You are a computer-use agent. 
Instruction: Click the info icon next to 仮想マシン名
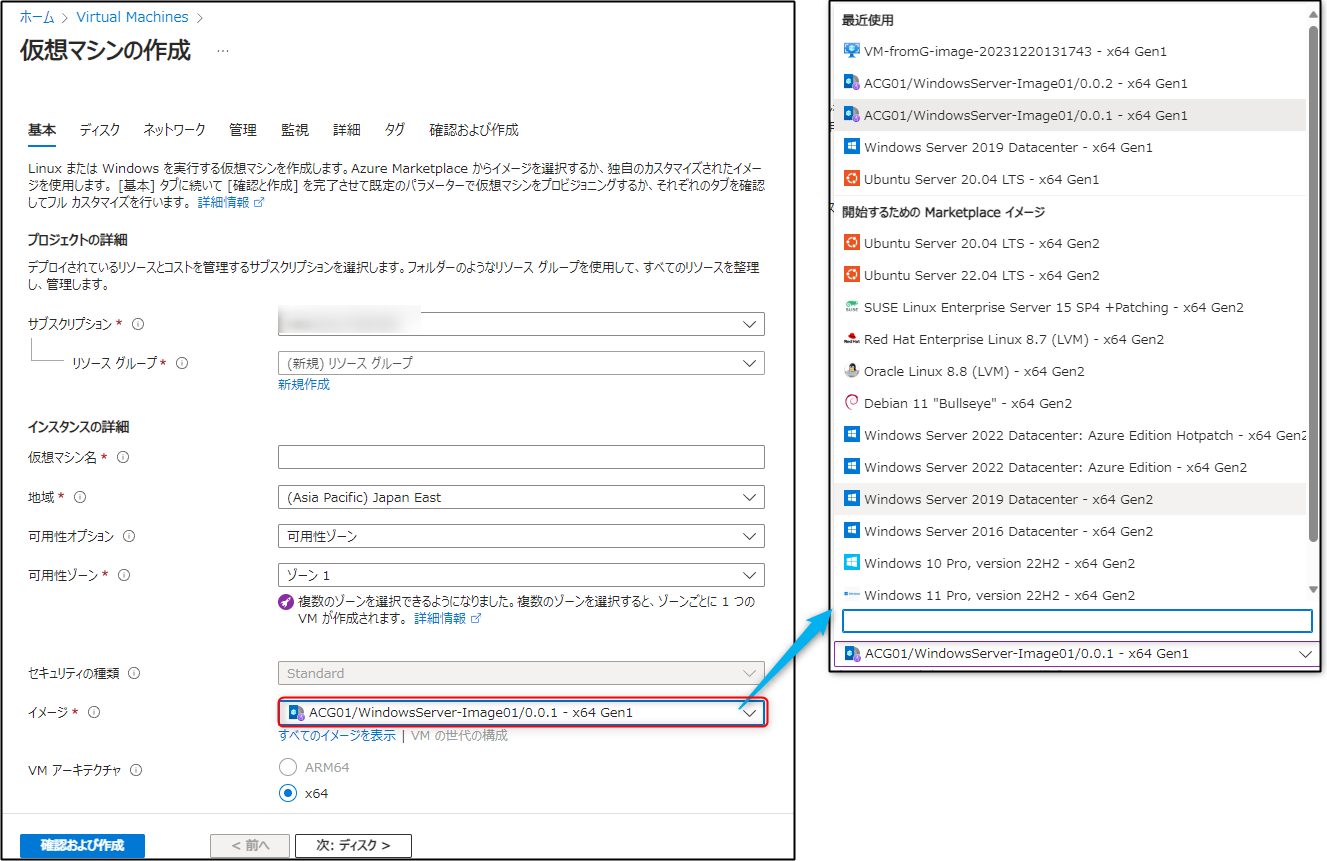(x=123, y=457)
